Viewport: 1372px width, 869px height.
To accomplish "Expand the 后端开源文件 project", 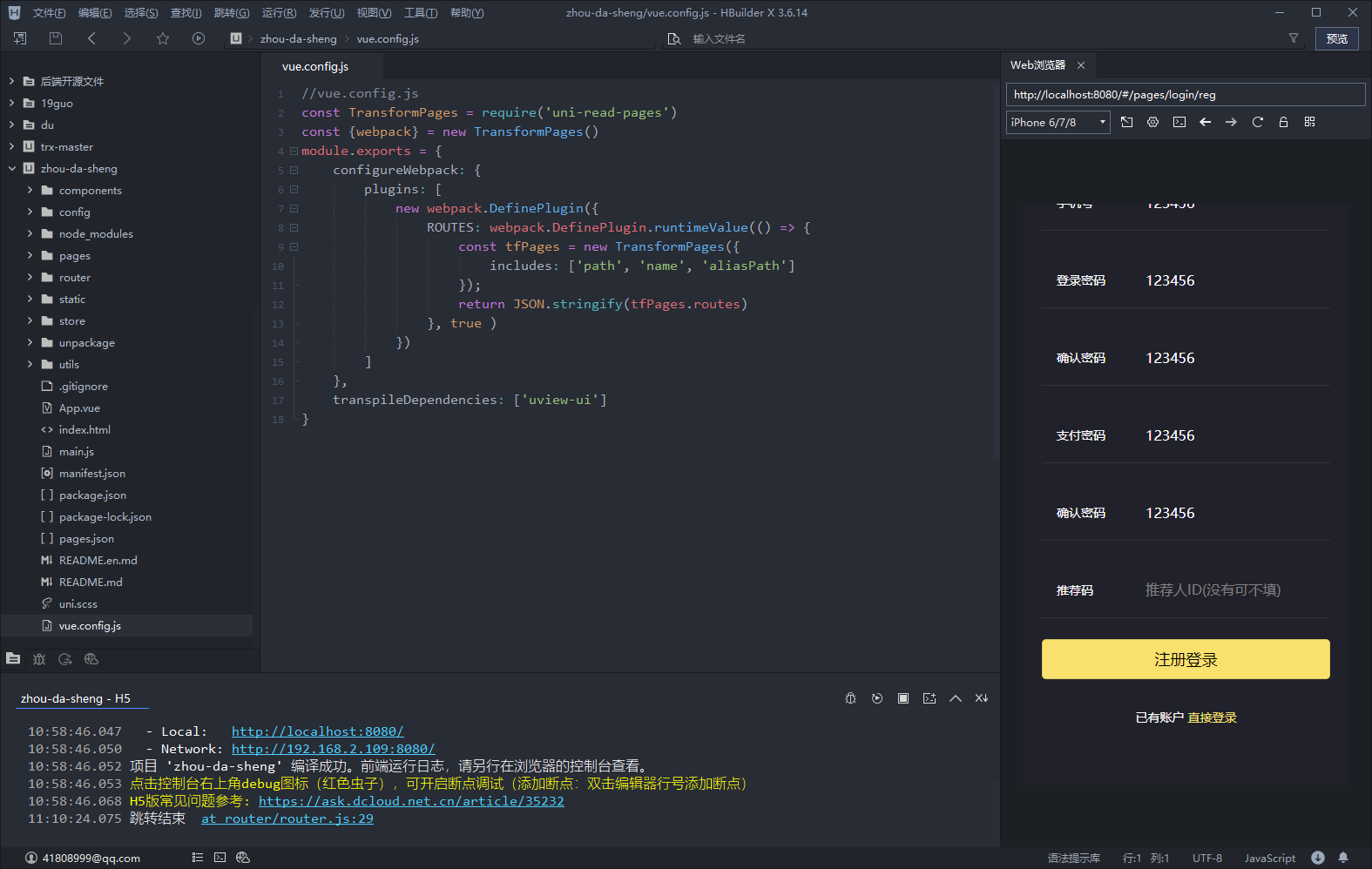I will 11,81.
